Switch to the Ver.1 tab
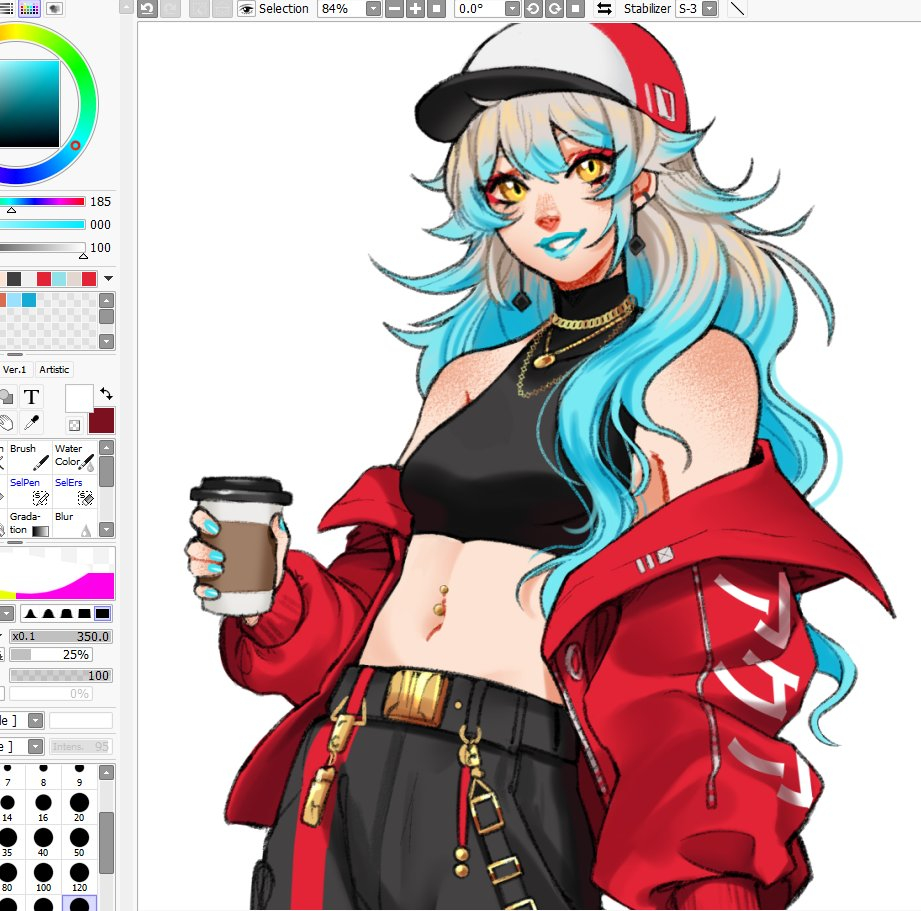The height and width of the screenshot is (911, 921). pos(14,369)
